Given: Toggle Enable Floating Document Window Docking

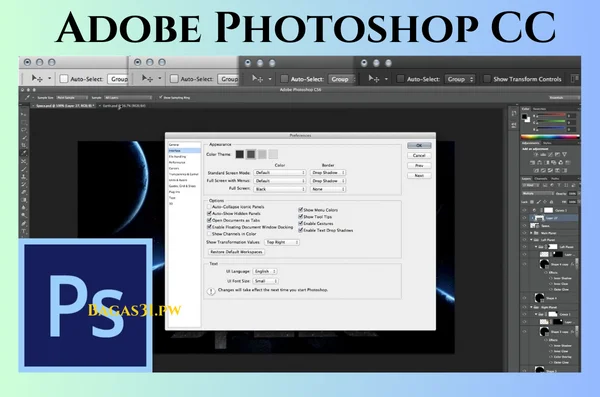Looking at the screenshot, I should 209,227.
